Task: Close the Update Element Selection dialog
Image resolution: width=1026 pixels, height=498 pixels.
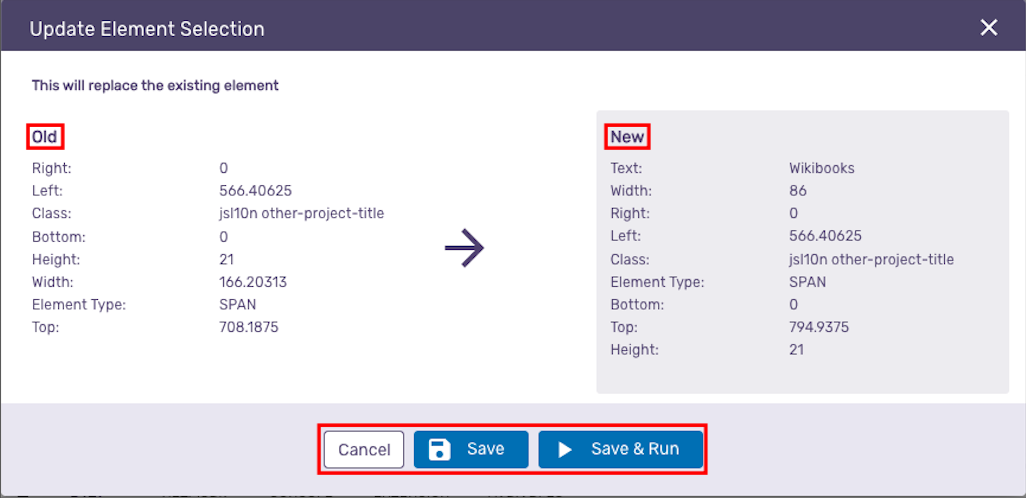Action: click(988, 27)
